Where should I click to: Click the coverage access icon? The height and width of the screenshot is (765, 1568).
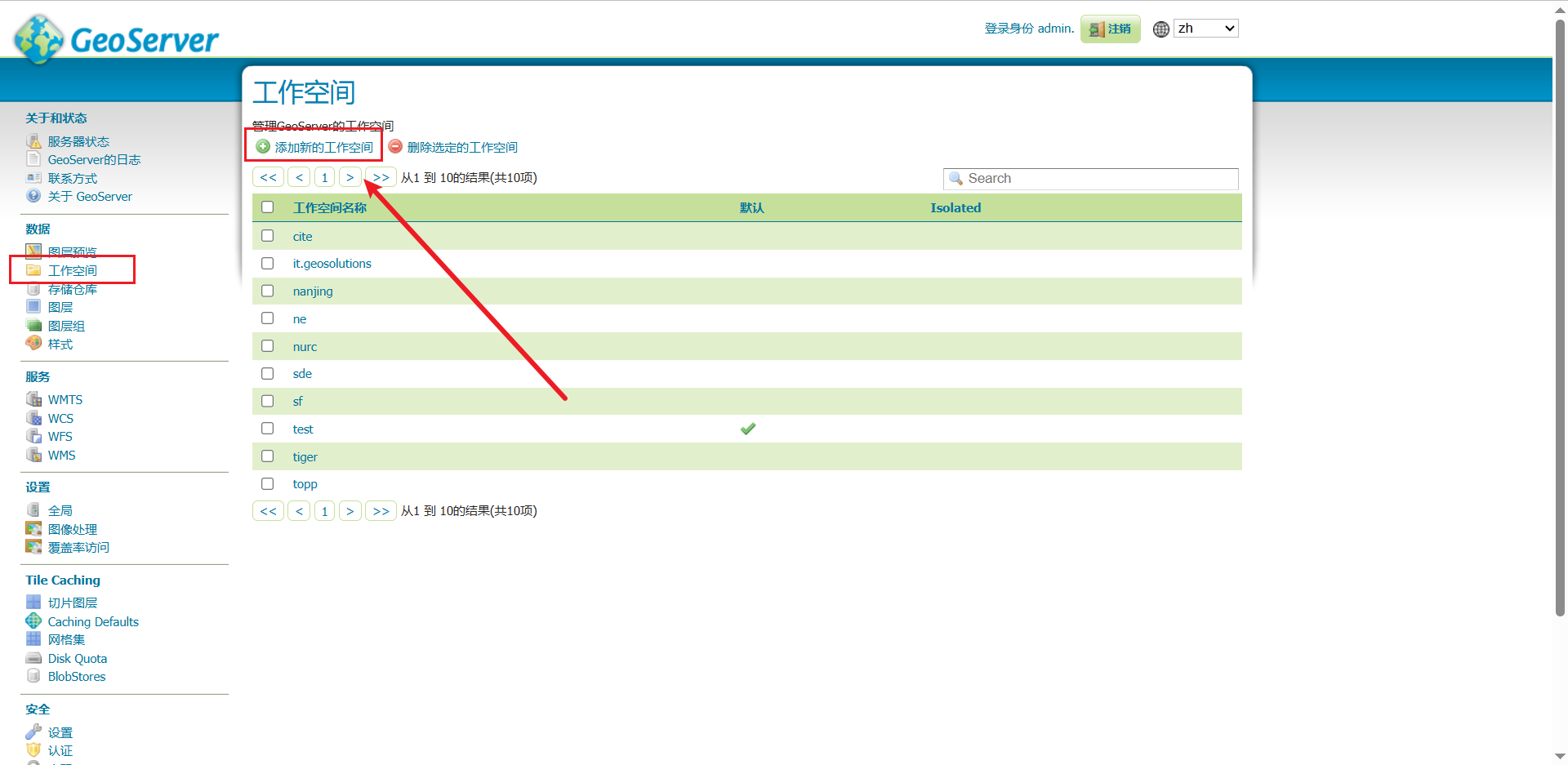tap(33, 547)
